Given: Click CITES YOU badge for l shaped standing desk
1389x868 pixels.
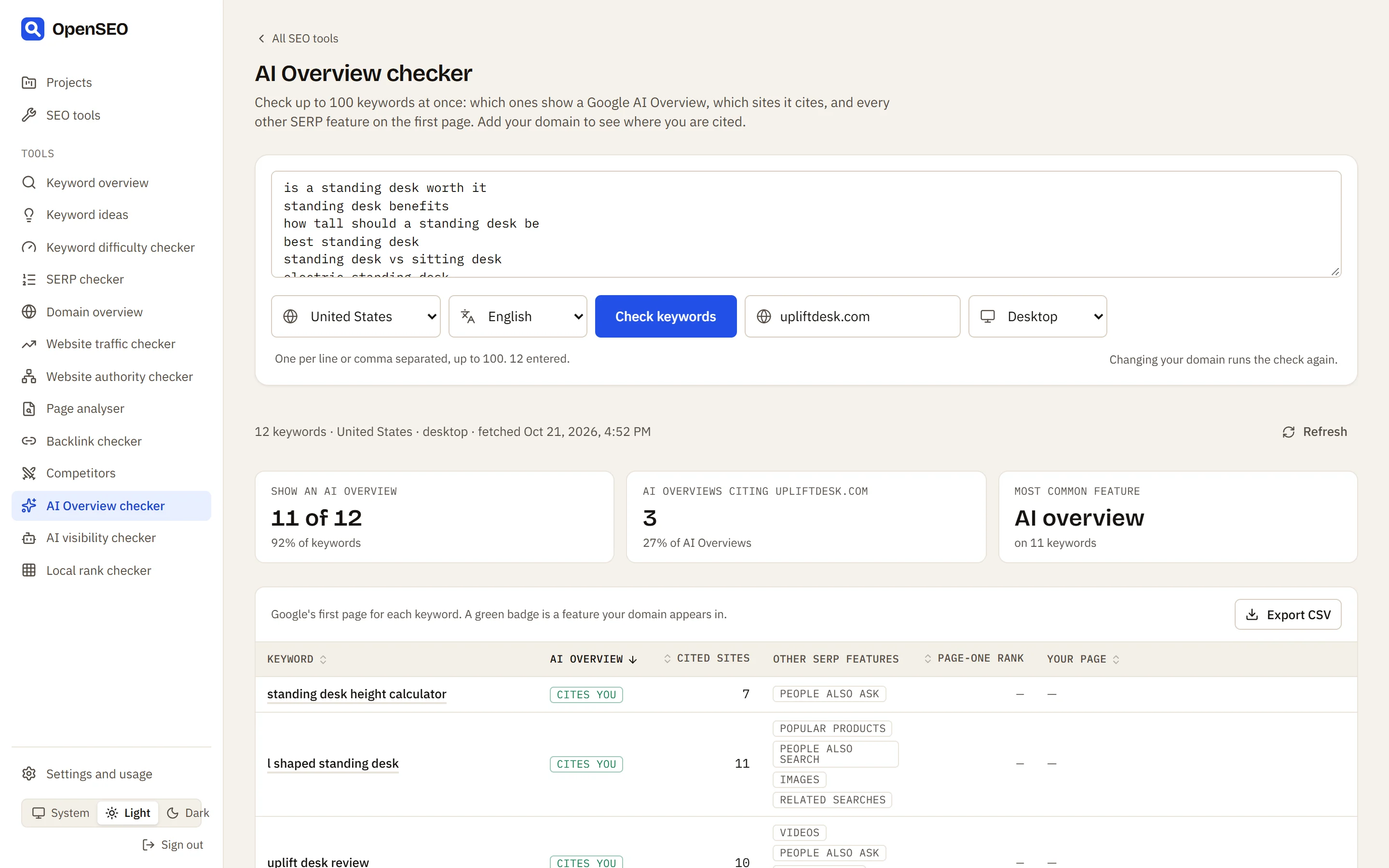Looking at the screenshot, I should [x=586, y=764].
